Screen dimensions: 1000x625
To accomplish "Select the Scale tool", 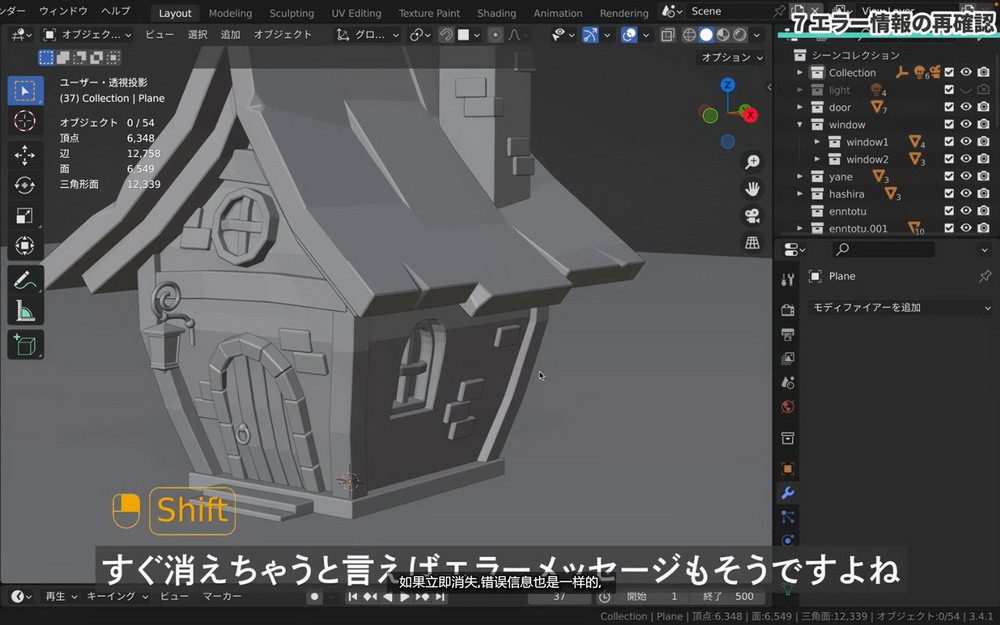I will (x=25, y=216).
